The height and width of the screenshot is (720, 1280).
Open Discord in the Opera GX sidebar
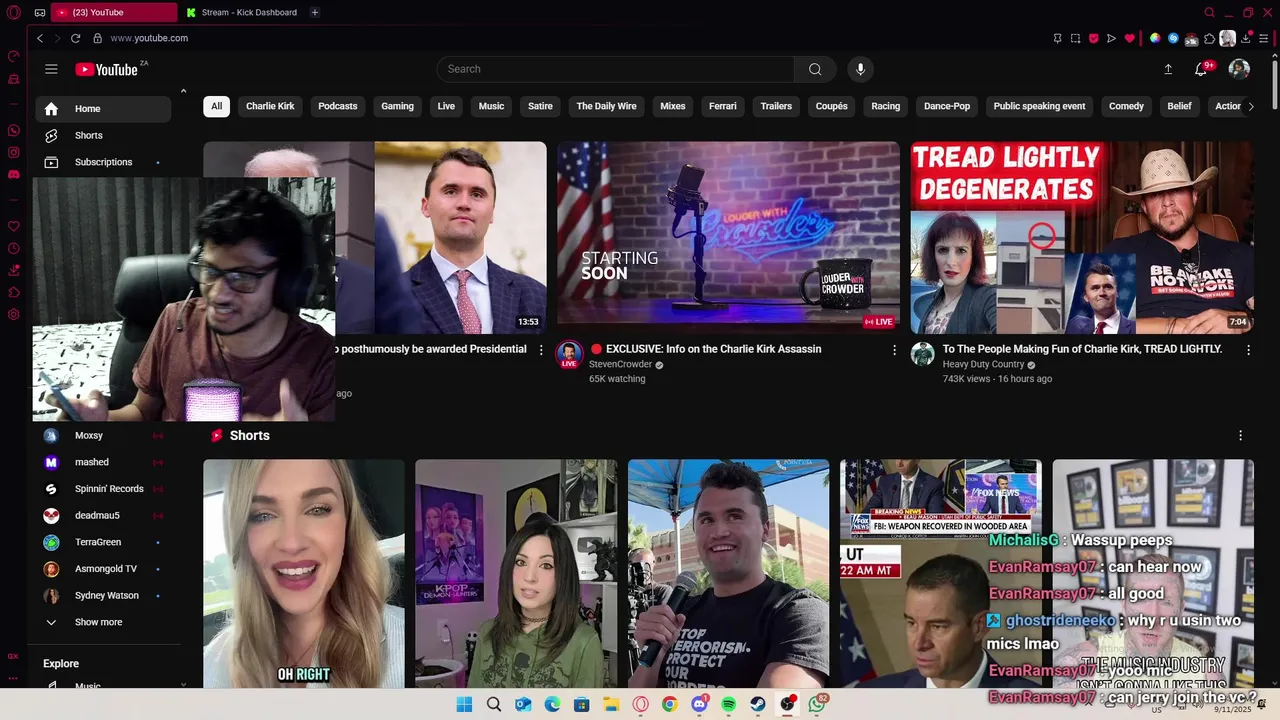pos(14,175)
